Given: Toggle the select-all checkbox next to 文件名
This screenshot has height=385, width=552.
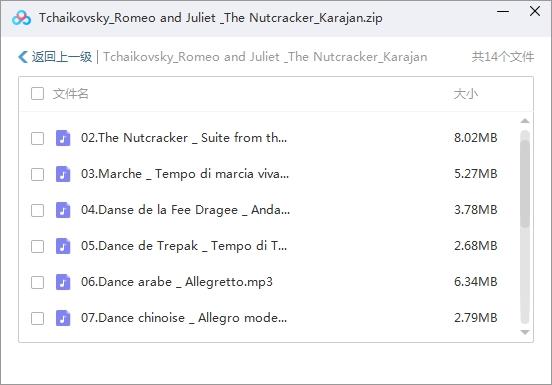Looking at the screenshot, I should [x=37, y=94].
